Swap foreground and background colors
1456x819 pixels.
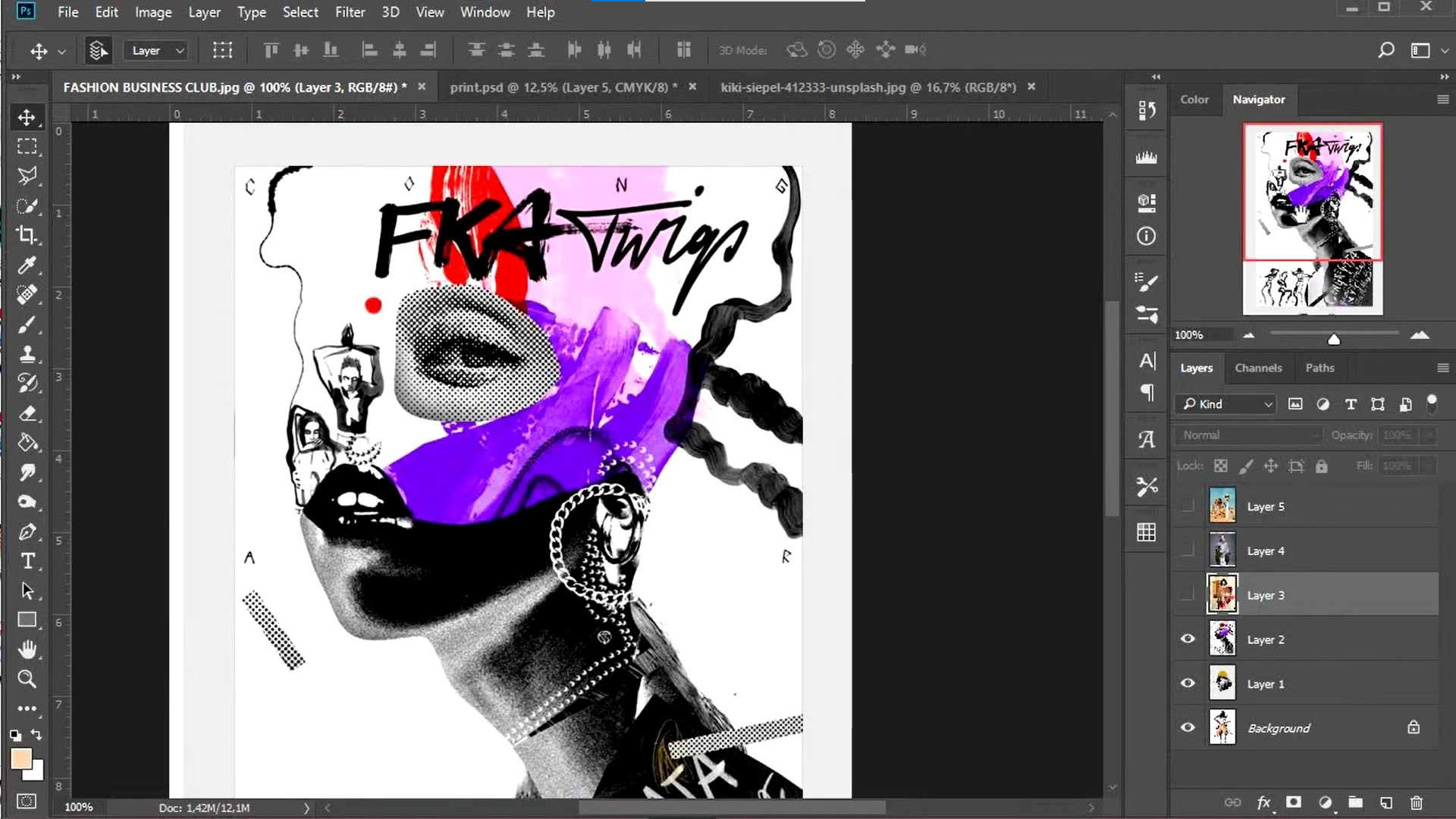coord(36,735)
